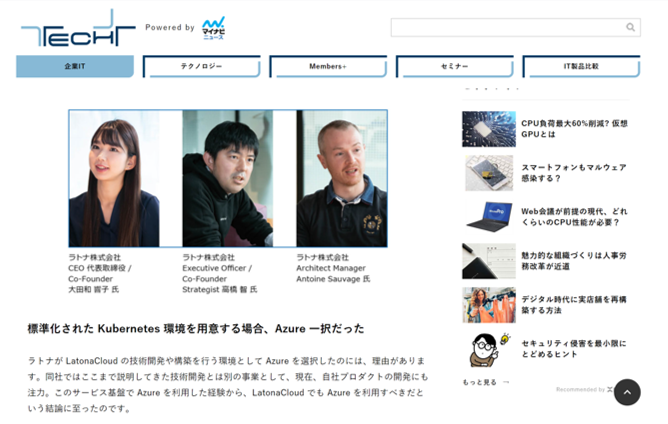Type in the site search field
Image resolution: width=668 pixels, height=424 pixels.
tap(506, 28)
